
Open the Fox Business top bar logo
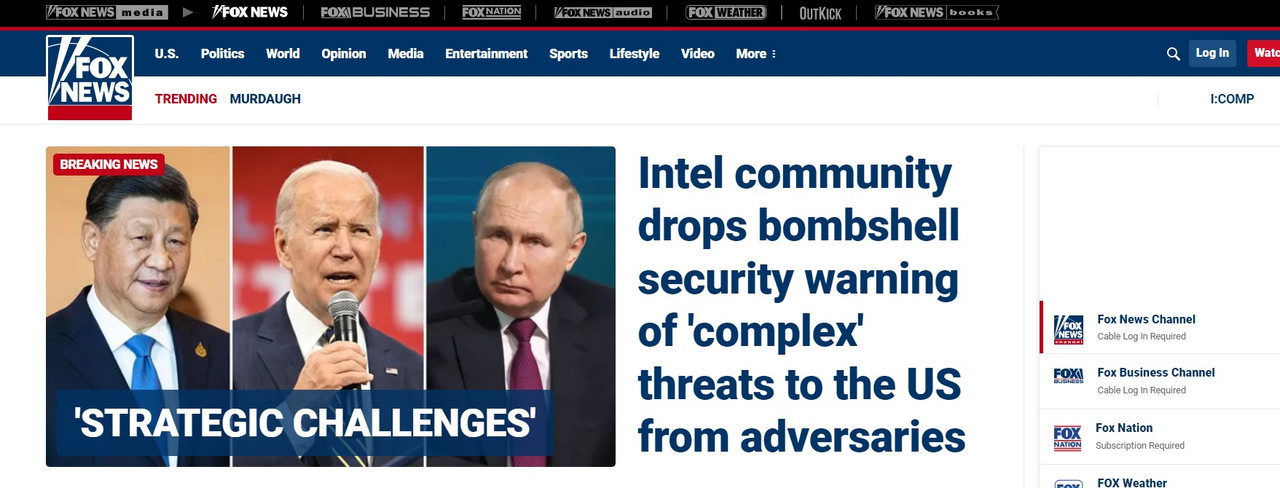[375, 13]
